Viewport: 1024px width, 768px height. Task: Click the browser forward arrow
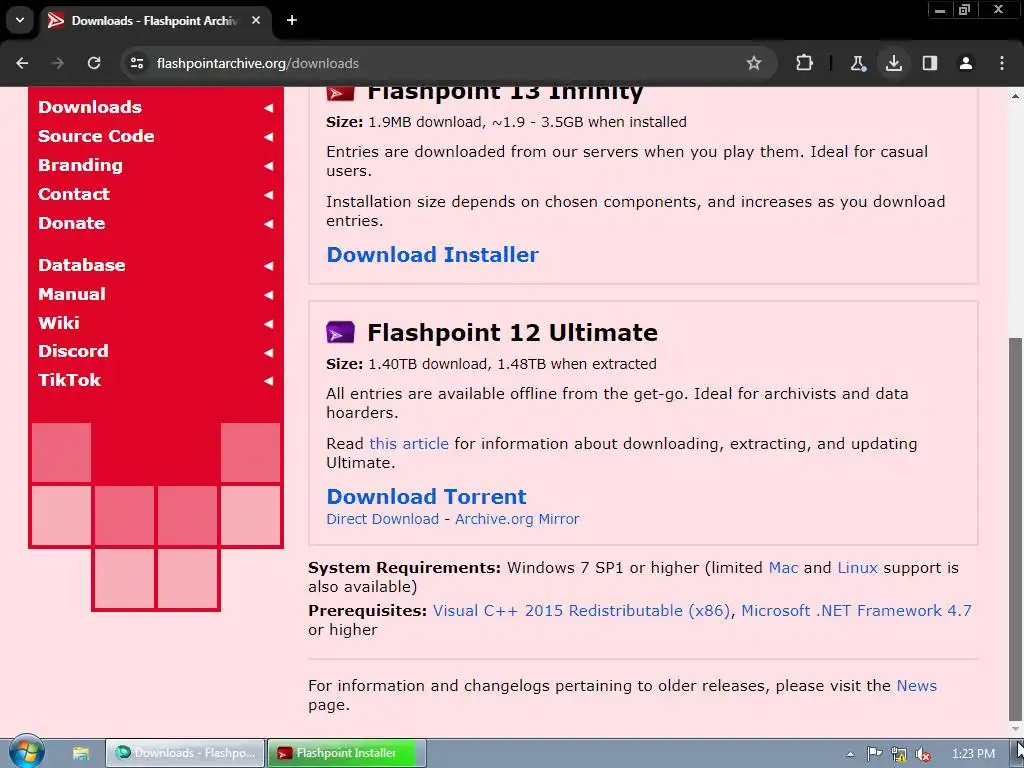(58, 63)
